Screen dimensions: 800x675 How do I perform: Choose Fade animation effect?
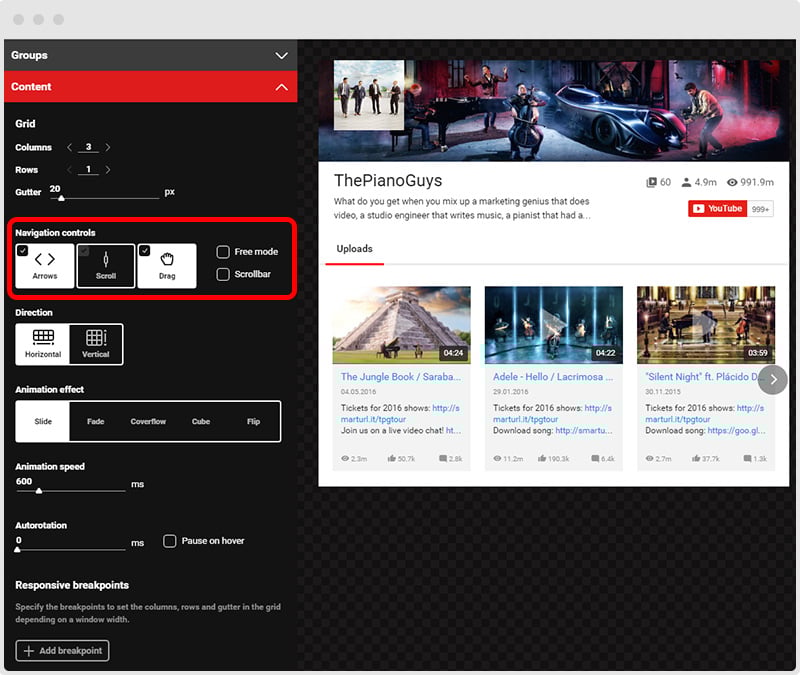click(x=95, y=421)
